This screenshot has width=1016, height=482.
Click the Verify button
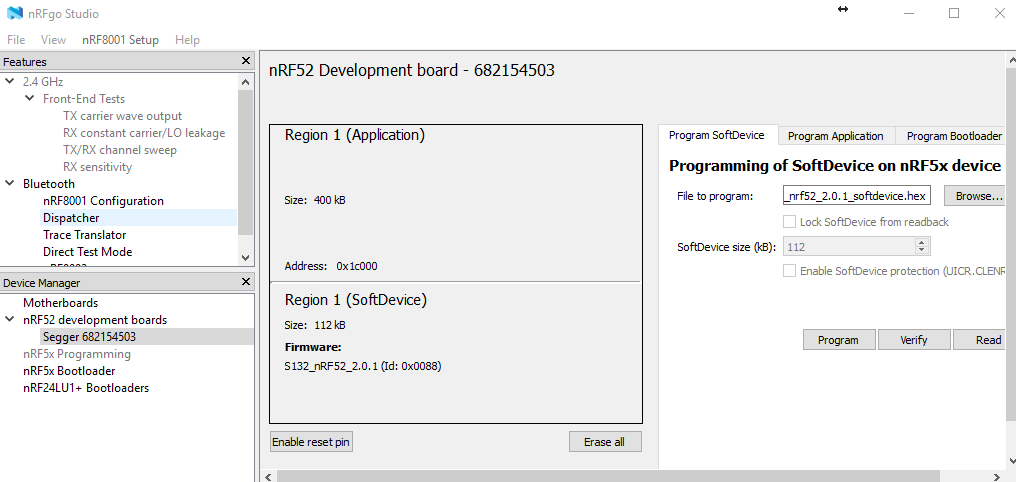[x=914, y=339]
